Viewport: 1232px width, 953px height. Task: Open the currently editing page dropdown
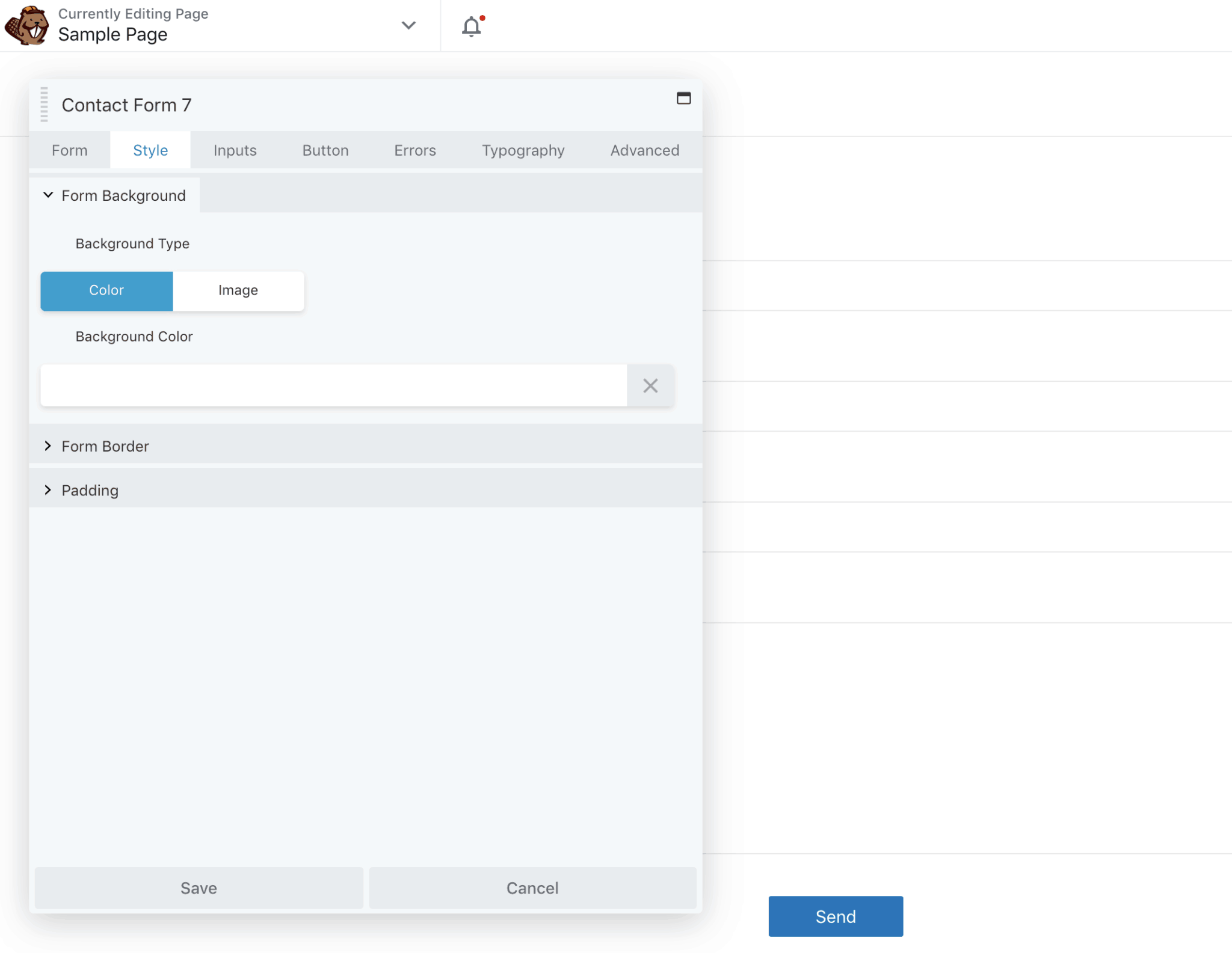click(408, 26)
